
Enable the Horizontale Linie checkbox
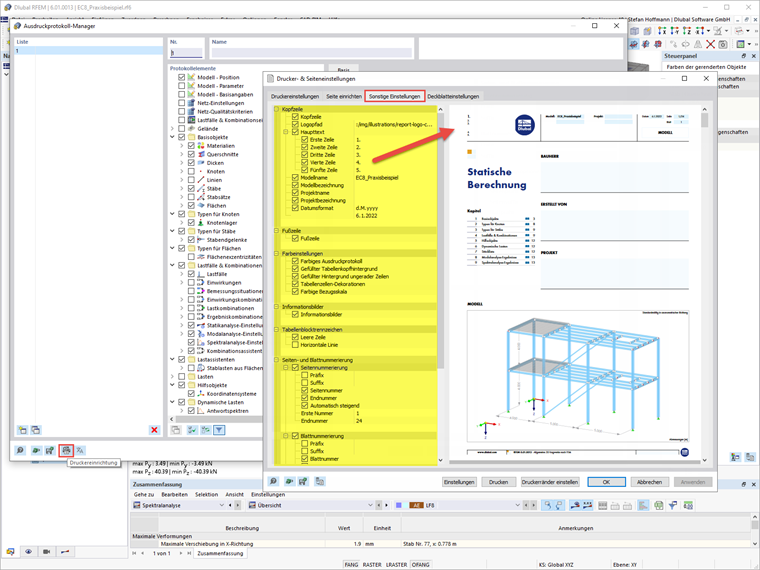(295, 345)
